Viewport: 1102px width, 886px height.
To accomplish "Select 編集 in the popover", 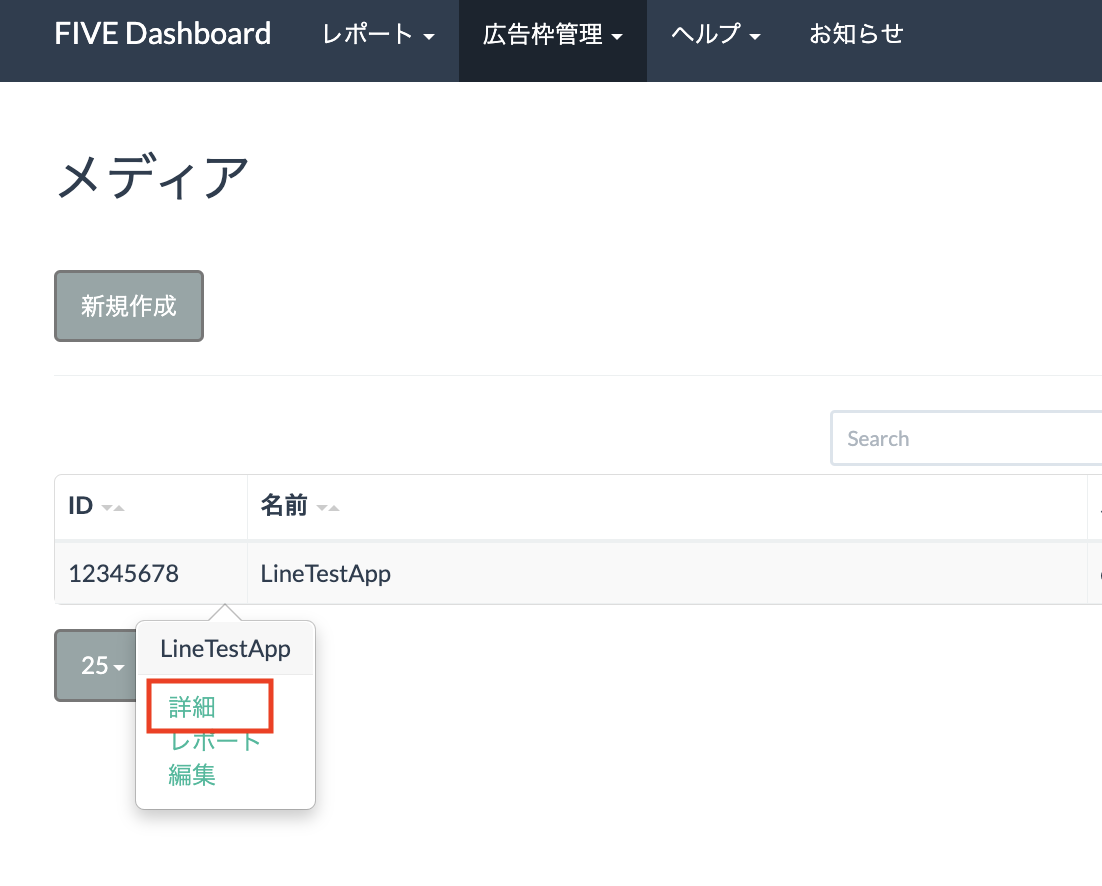I will [x=192, y=774].
